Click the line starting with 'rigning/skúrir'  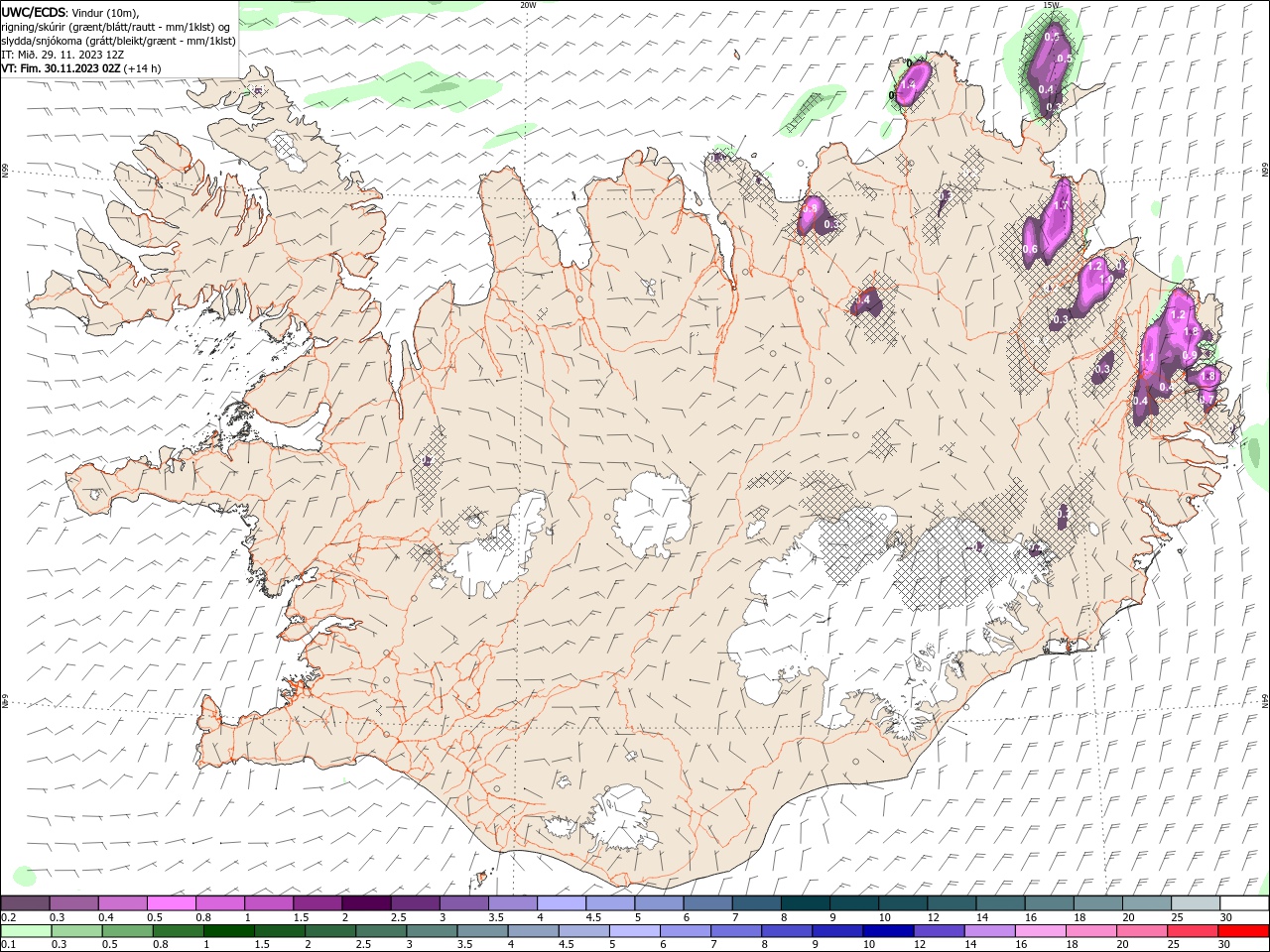tap(115, 27)
